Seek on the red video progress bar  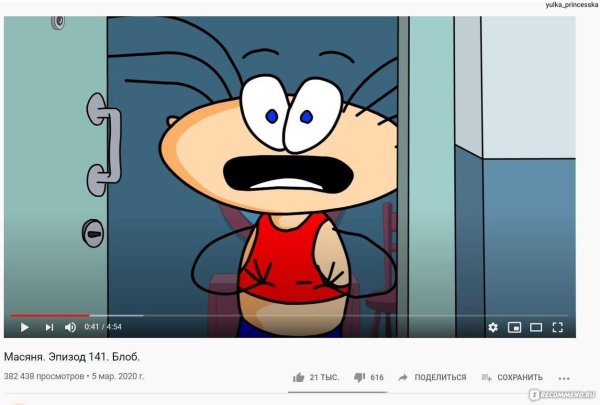pos(50,316)
